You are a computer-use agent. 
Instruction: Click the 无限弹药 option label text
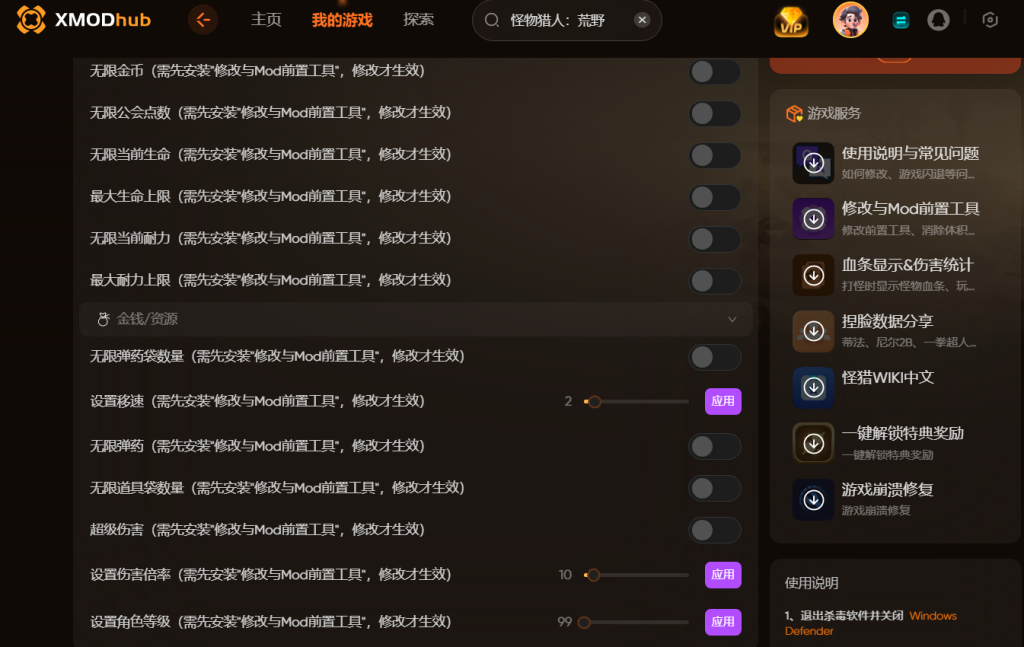[x=257, y=446]
